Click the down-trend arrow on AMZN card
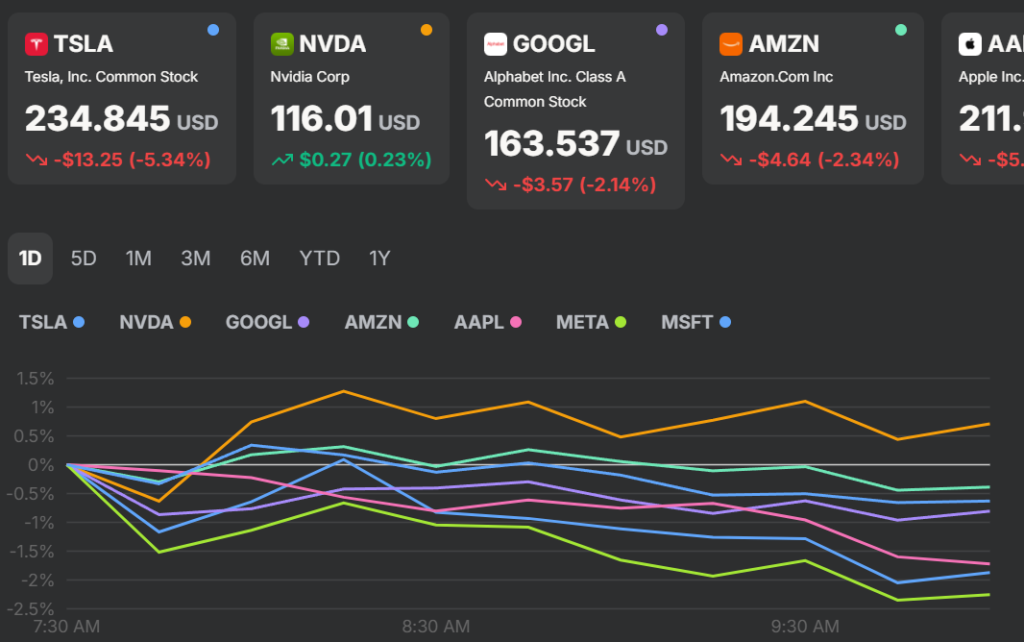 [x=731, y=160]
